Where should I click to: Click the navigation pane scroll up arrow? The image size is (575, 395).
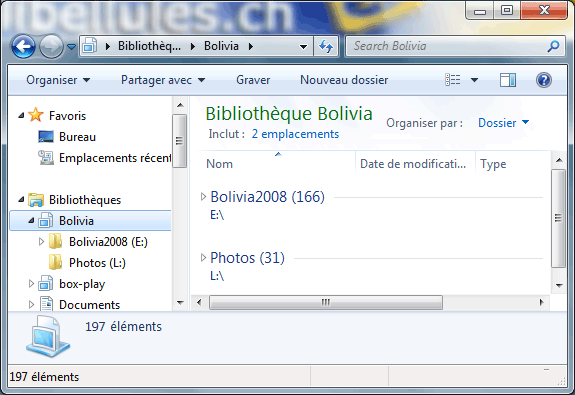180,106
